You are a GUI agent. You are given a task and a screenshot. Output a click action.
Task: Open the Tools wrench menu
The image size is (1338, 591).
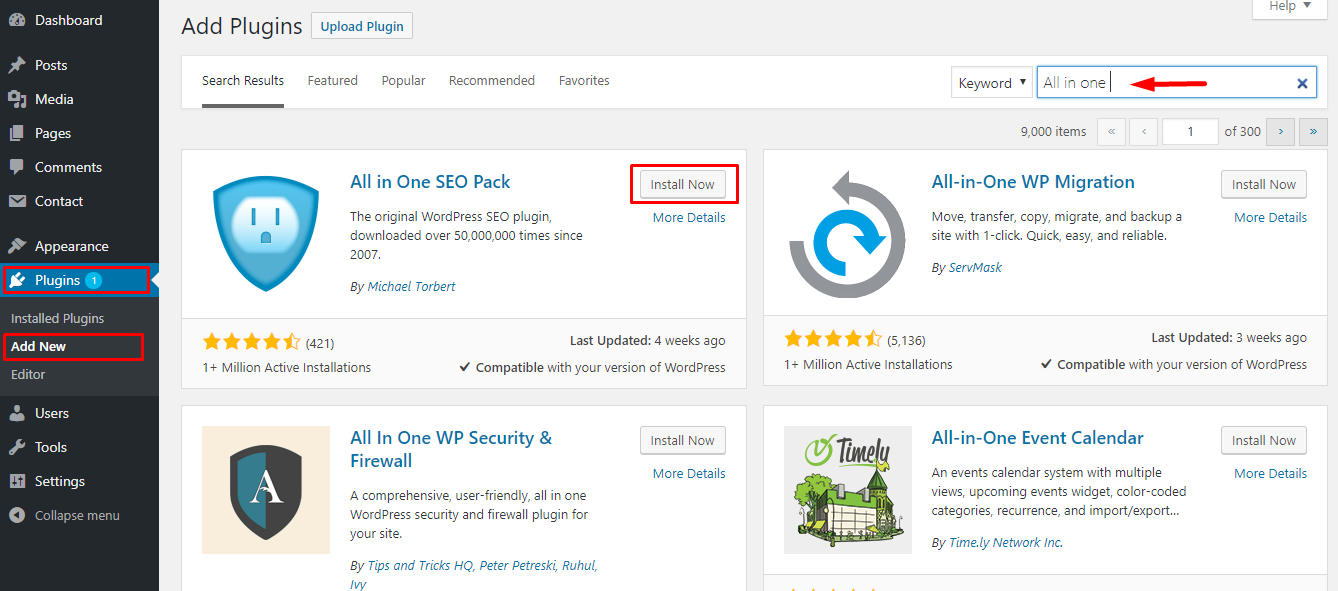click(50, 447)
